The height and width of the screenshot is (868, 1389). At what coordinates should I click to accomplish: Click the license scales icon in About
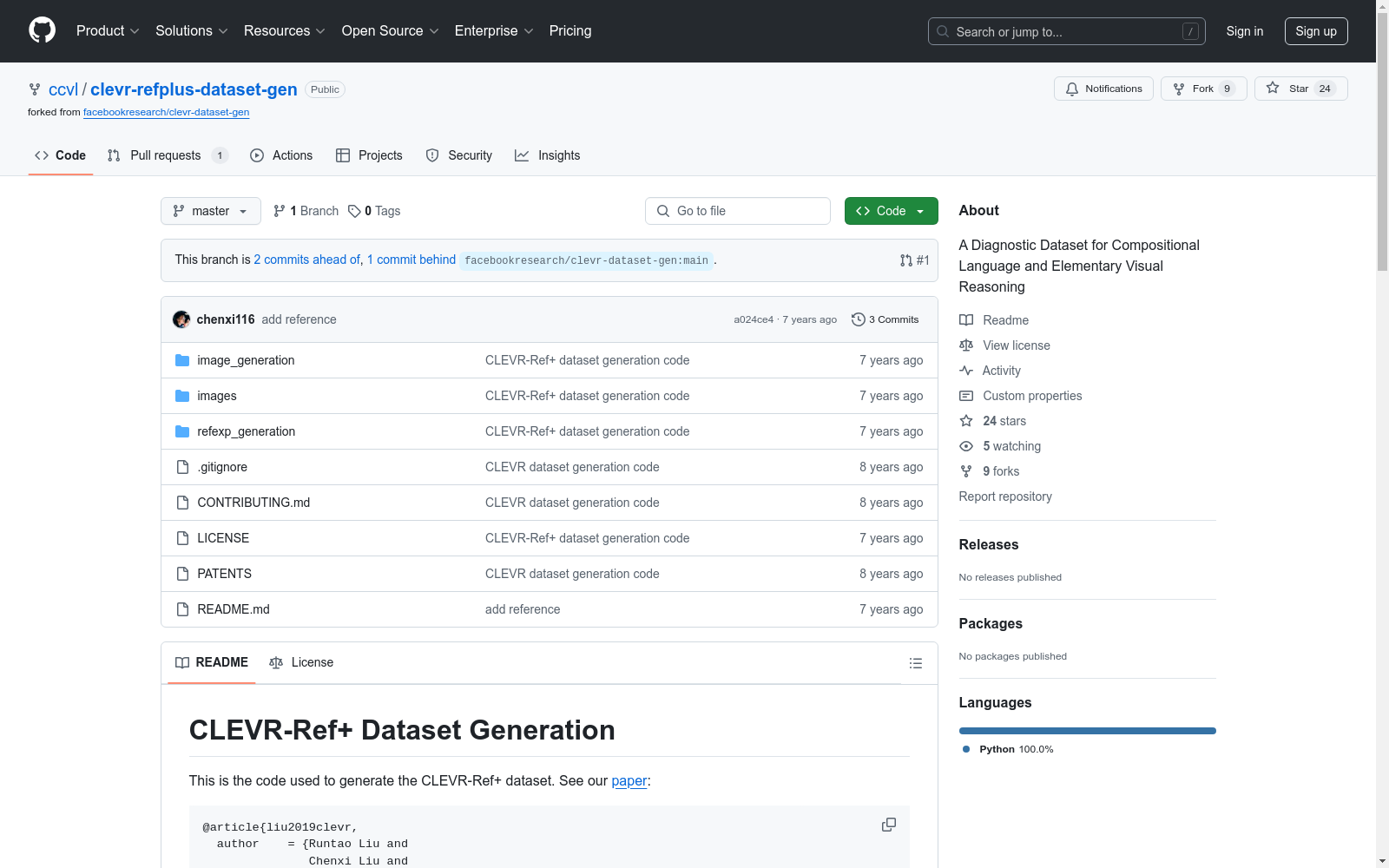pyautogui.click(x=966, y=345)
